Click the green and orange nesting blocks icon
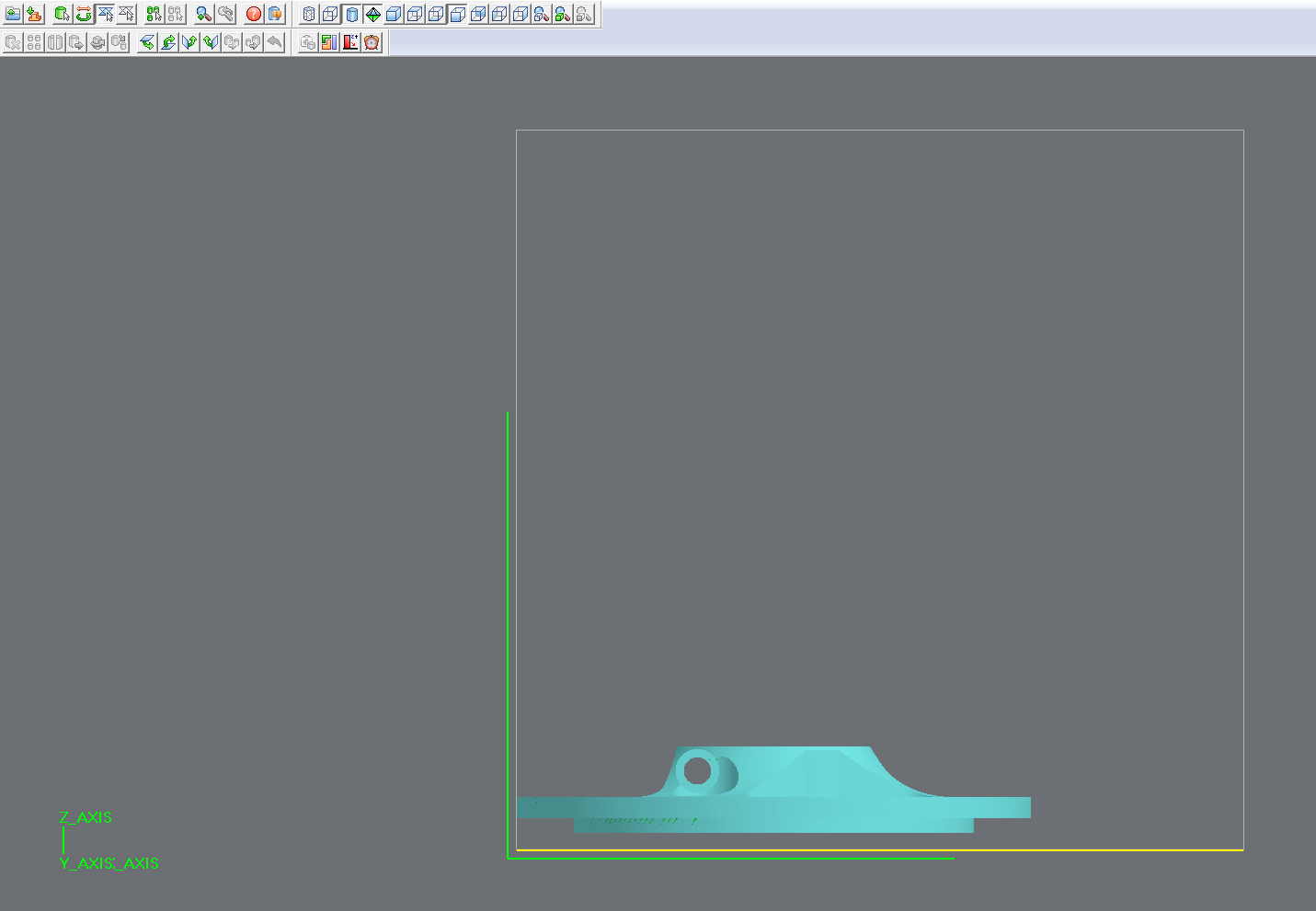This screenshot has width=1316, height=911. tap(329, 42)
